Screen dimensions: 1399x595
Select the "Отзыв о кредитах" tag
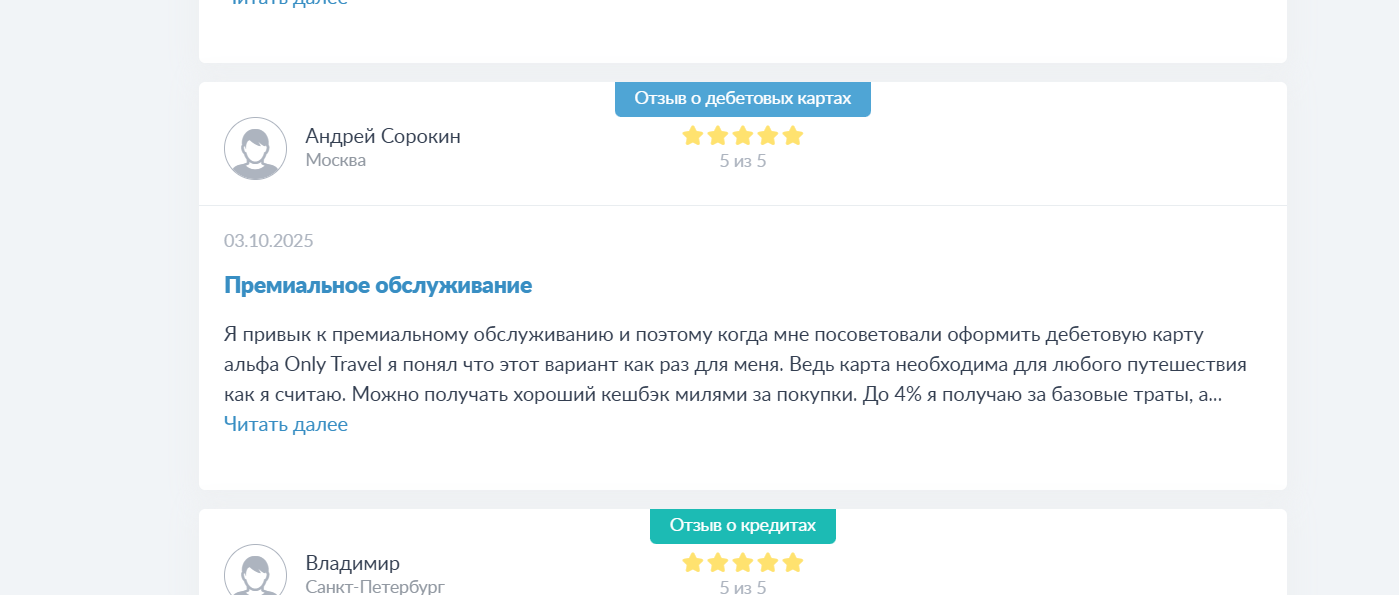coord(742,526)
